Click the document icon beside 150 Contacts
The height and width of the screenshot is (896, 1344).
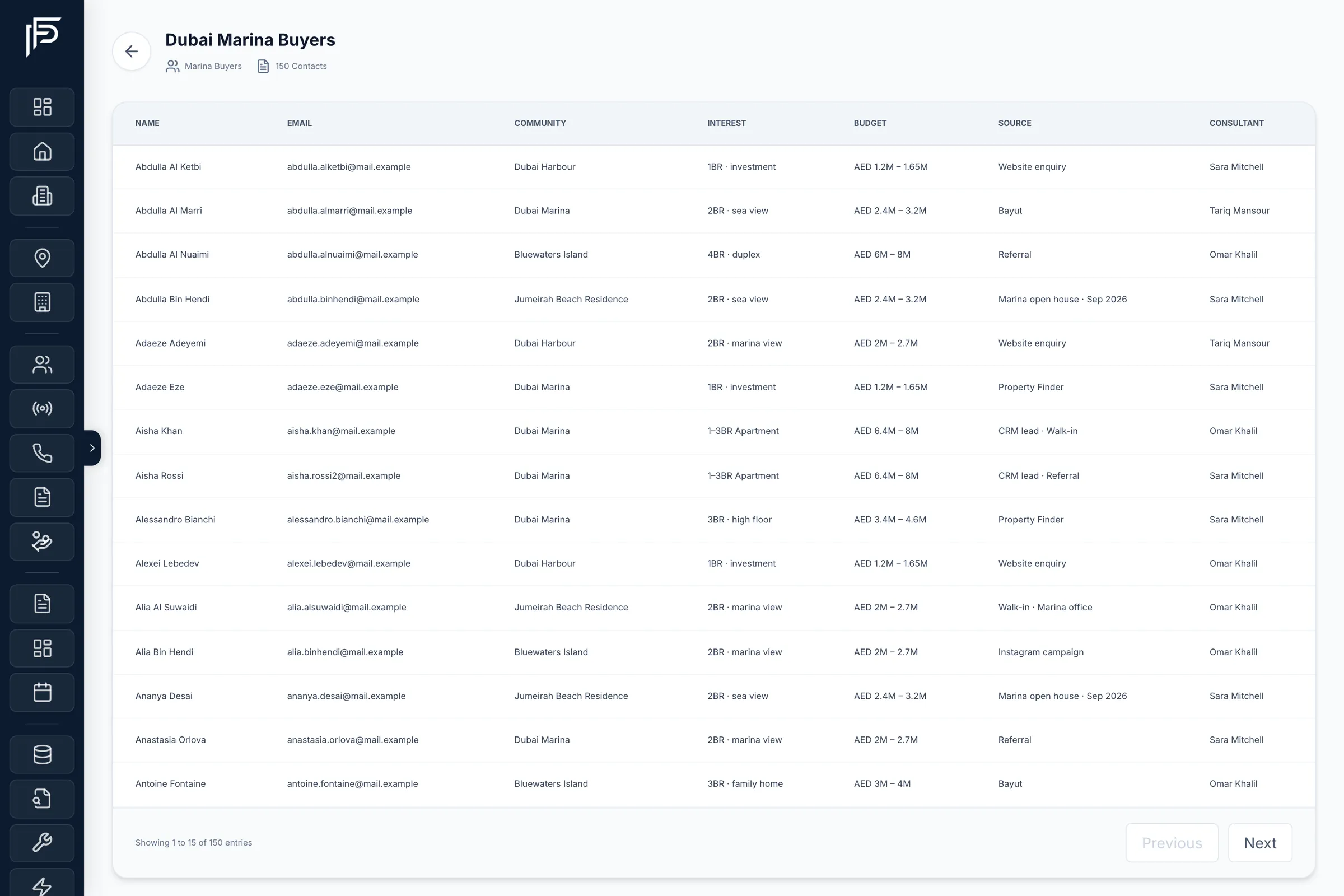pyautogui.click(x=263, y=66)
